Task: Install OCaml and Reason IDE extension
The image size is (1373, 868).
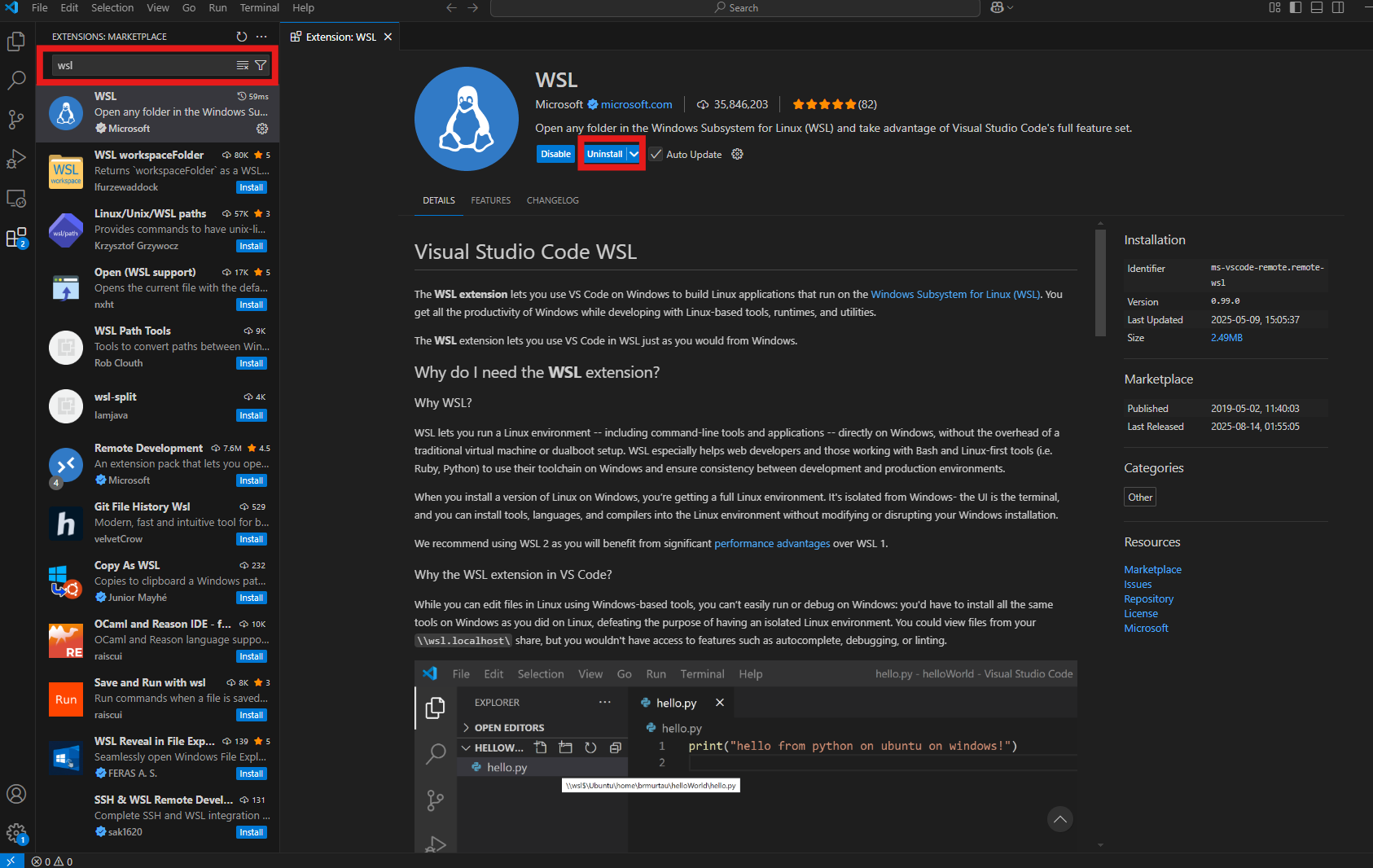Action: point(252,656)
